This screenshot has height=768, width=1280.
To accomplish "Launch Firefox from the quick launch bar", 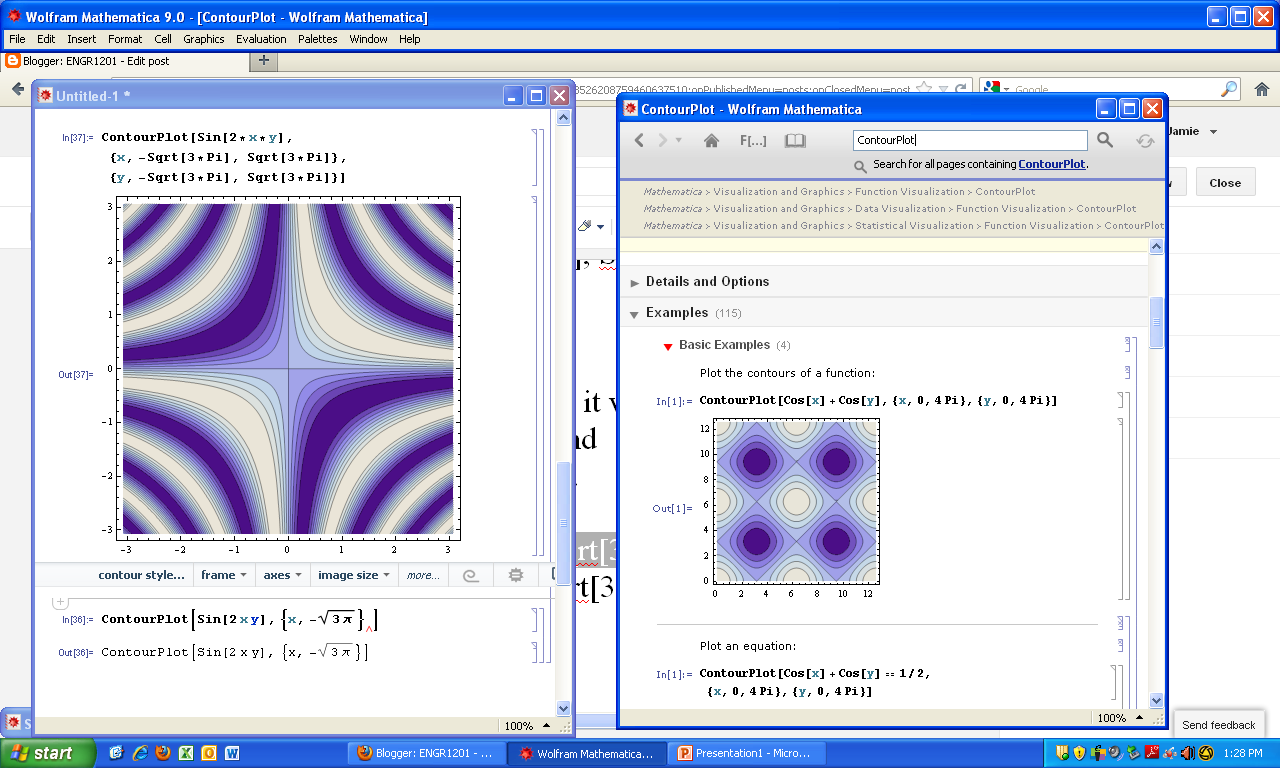I will [162, 753].
